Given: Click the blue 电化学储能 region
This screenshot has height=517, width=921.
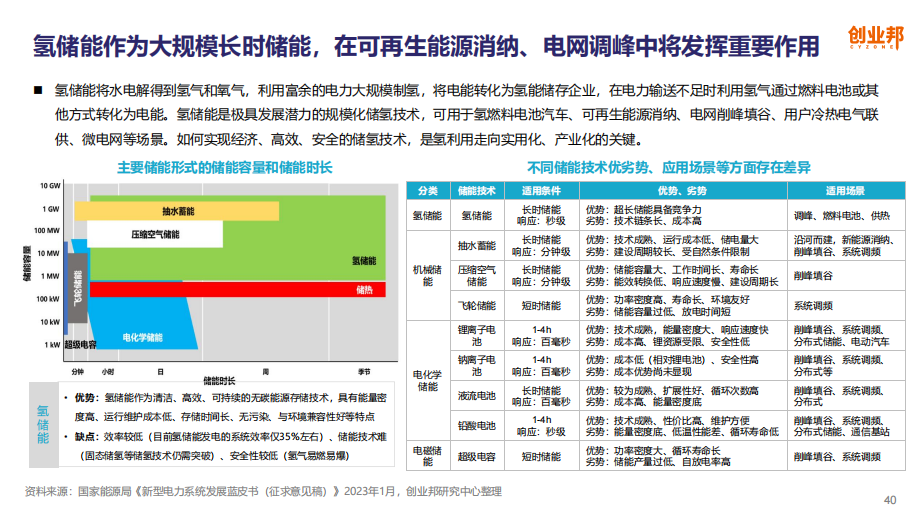Looking at the screenshot, I should point(140,337).
